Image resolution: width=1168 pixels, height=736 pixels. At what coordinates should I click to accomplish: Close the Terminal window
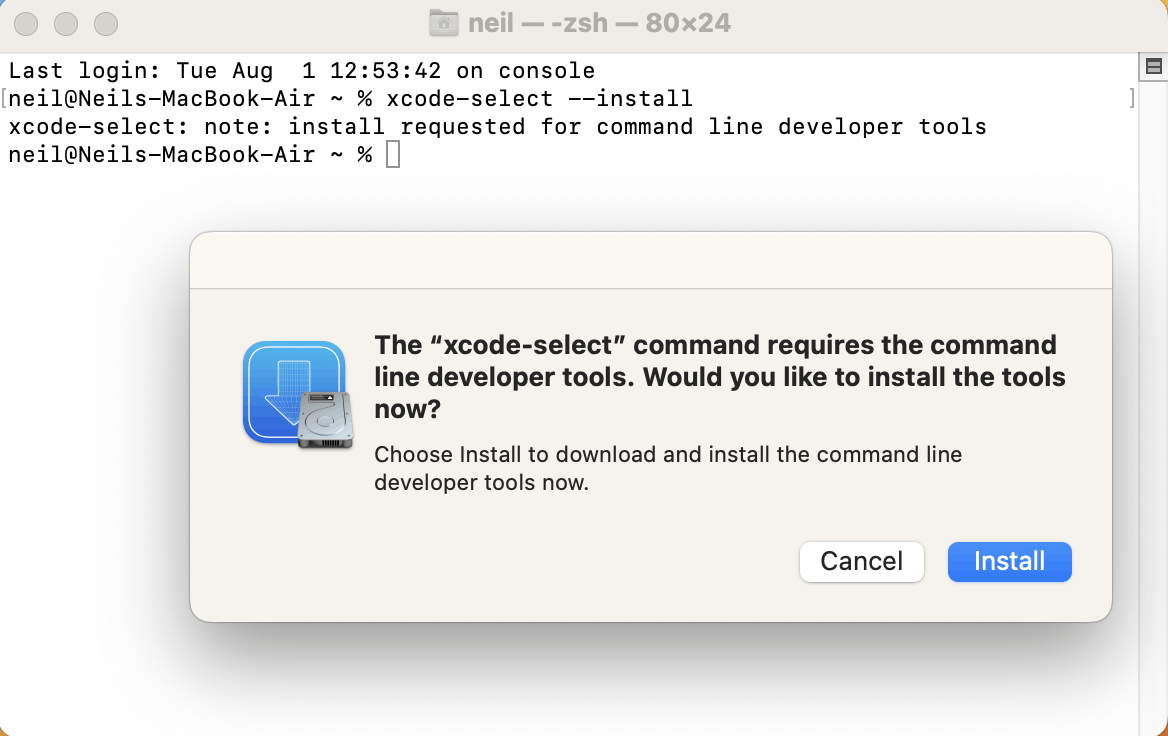point(28,23)
